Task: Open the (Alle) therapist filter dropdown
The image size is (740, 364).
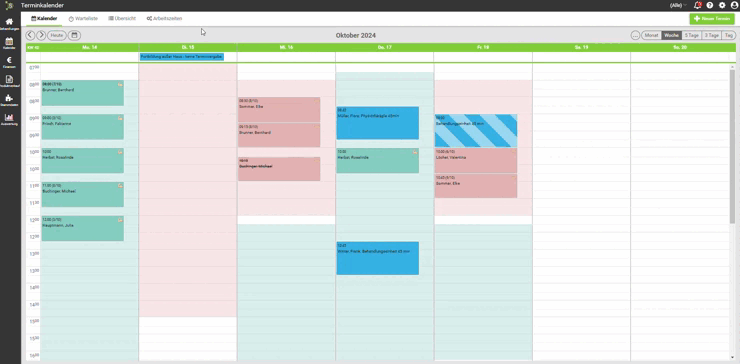Action: 678,5
